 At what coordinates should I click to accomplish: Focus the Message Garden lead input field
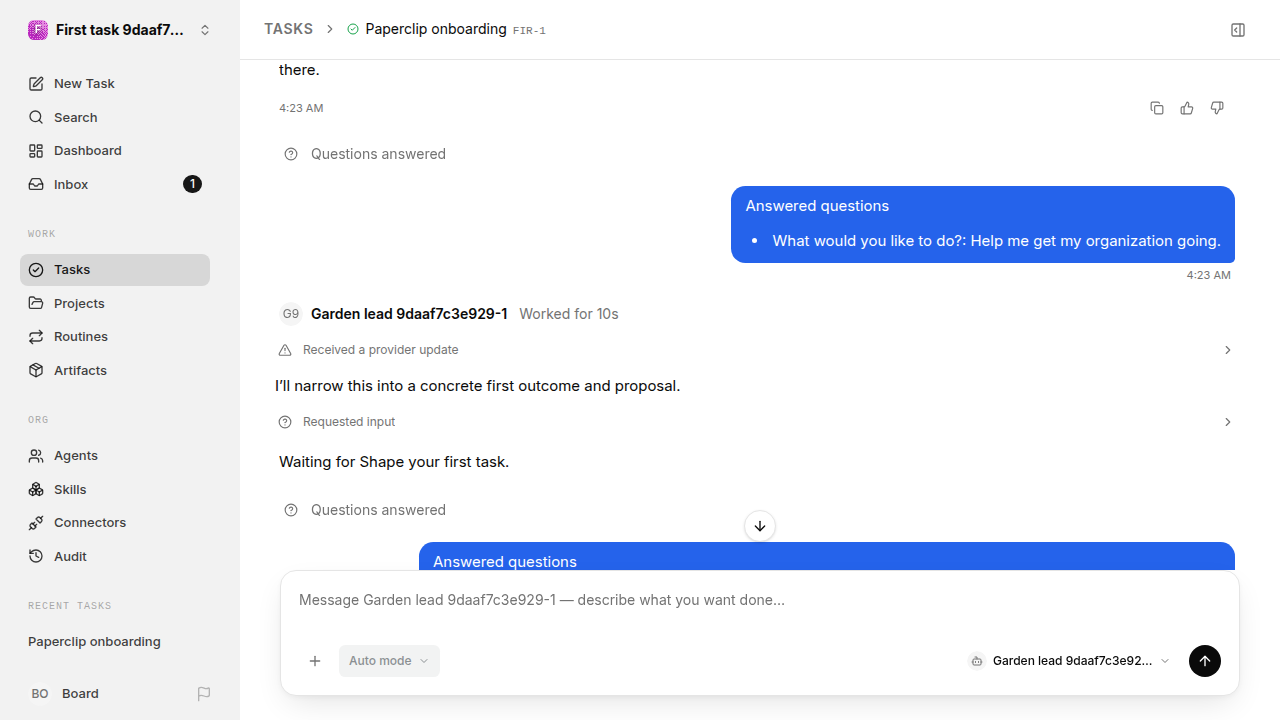click(x=760, y=600)
